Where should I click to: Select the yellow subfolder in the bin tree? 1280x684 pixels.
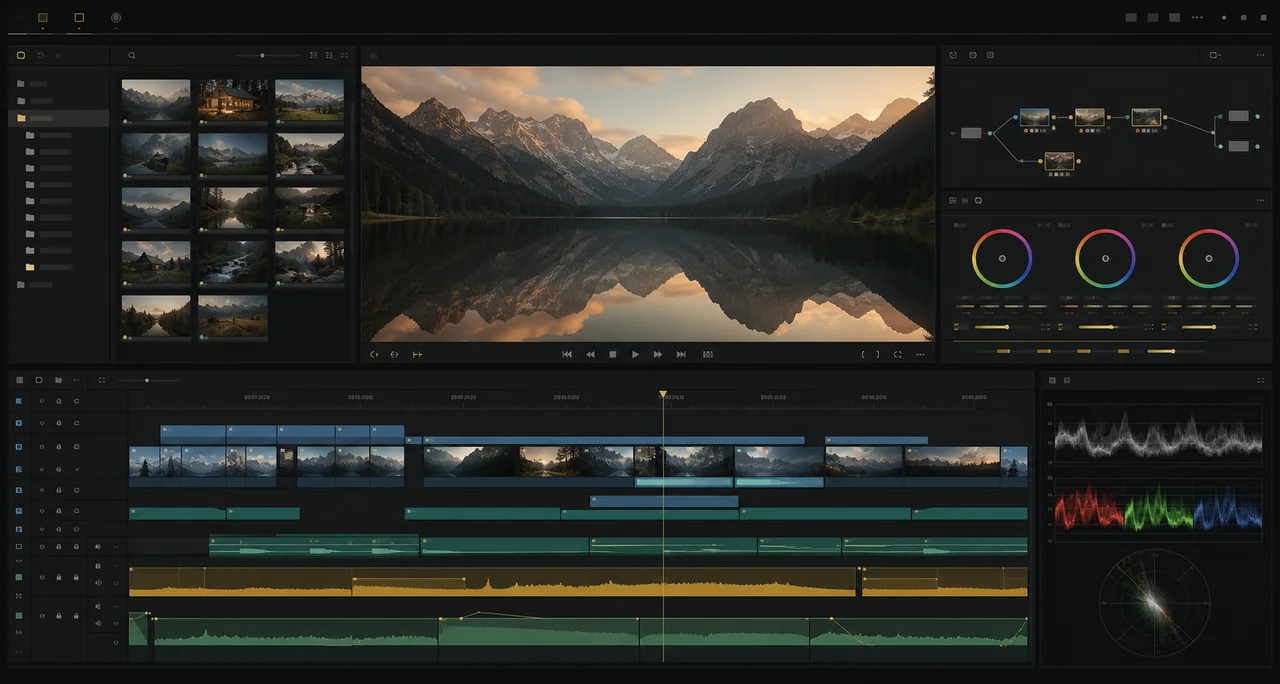pyautogui.click(x=30, y=267)
